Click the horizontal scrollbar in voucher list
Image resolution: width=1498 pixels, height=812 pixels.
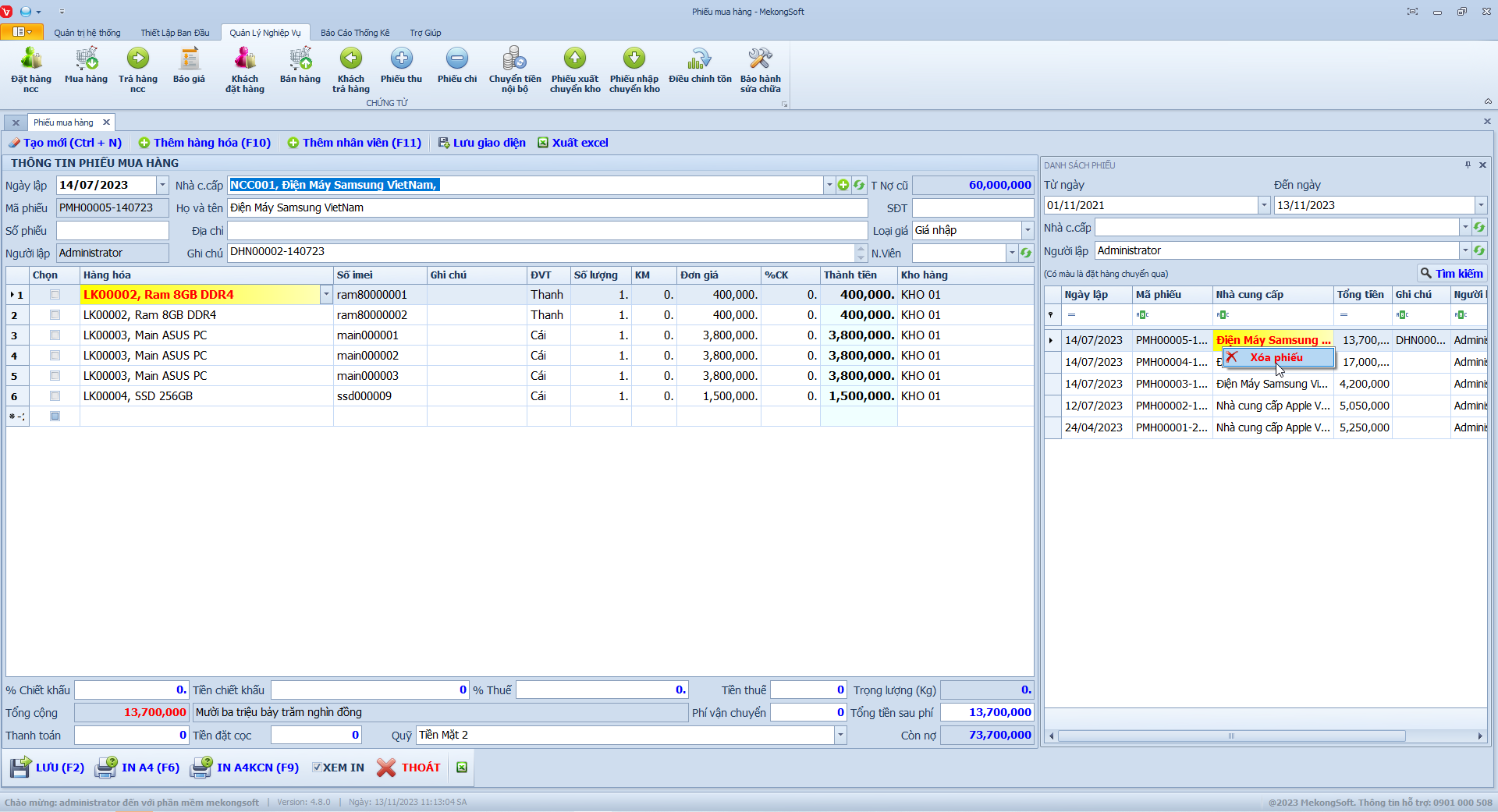(x=1231, y=736)
